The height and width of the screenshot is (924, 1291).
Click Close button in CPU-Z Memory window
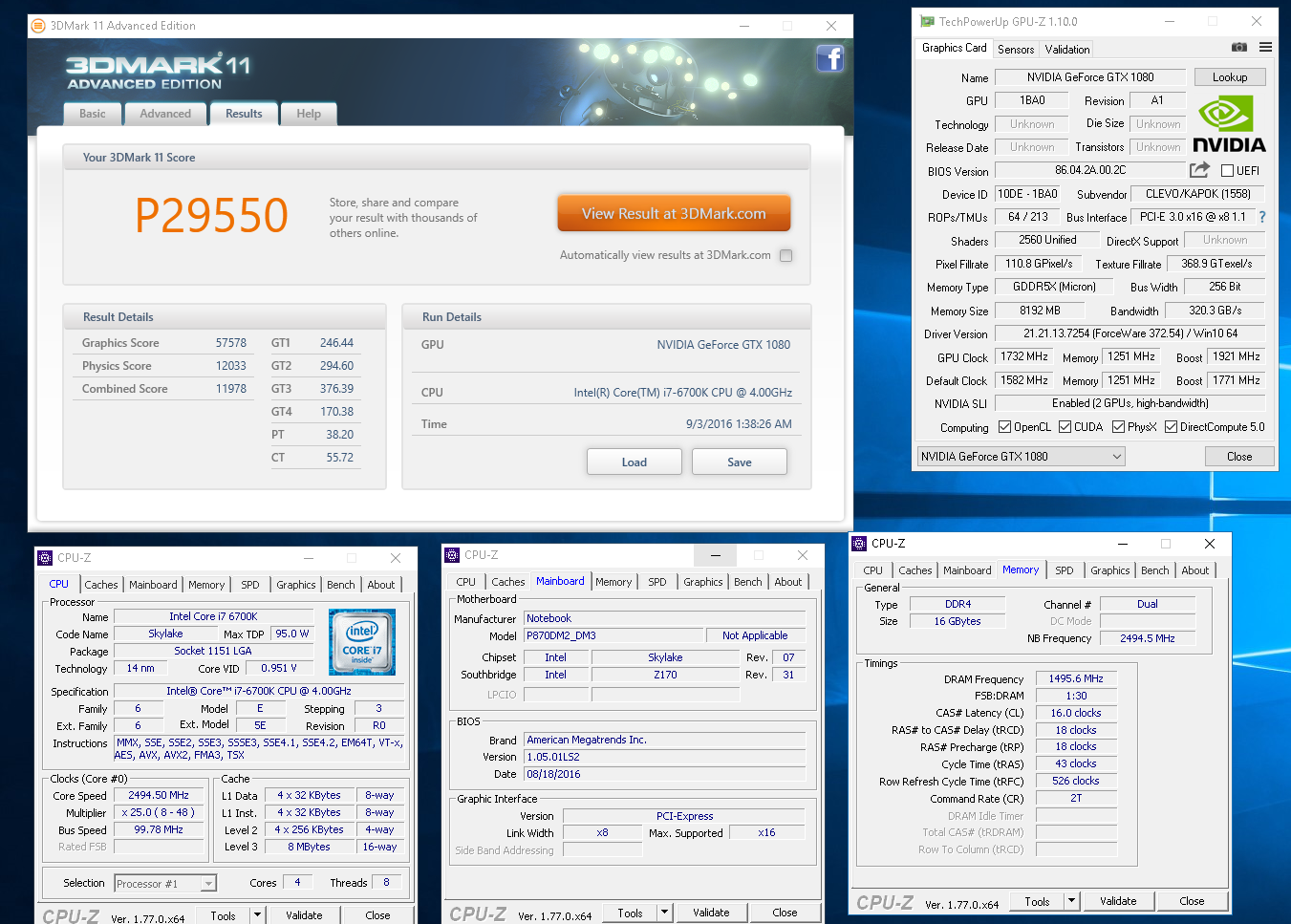(1192, 901)
